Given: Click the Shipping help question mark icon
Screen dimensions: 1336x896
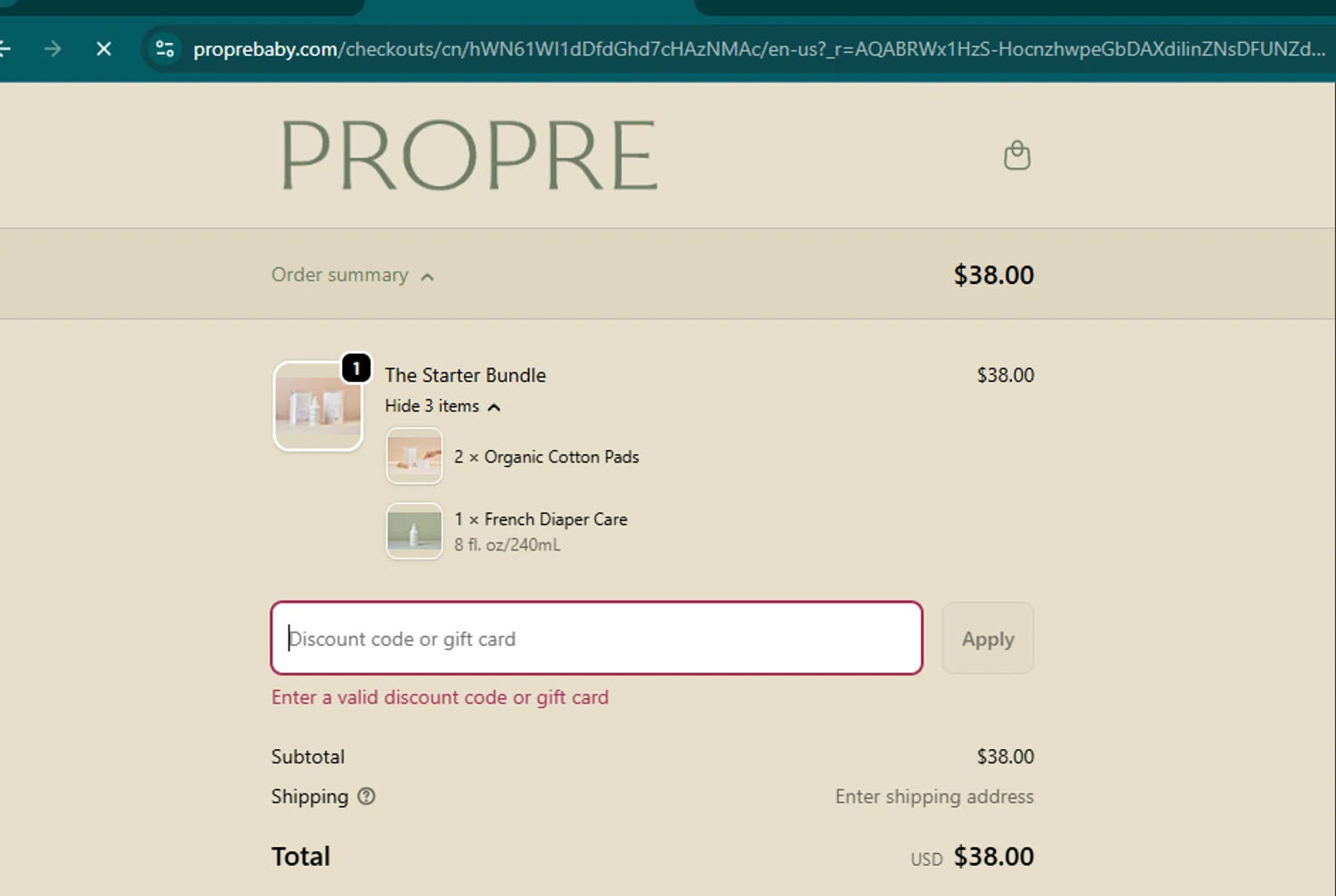Looking at the screenshot, I should click(x=366, y=796).
